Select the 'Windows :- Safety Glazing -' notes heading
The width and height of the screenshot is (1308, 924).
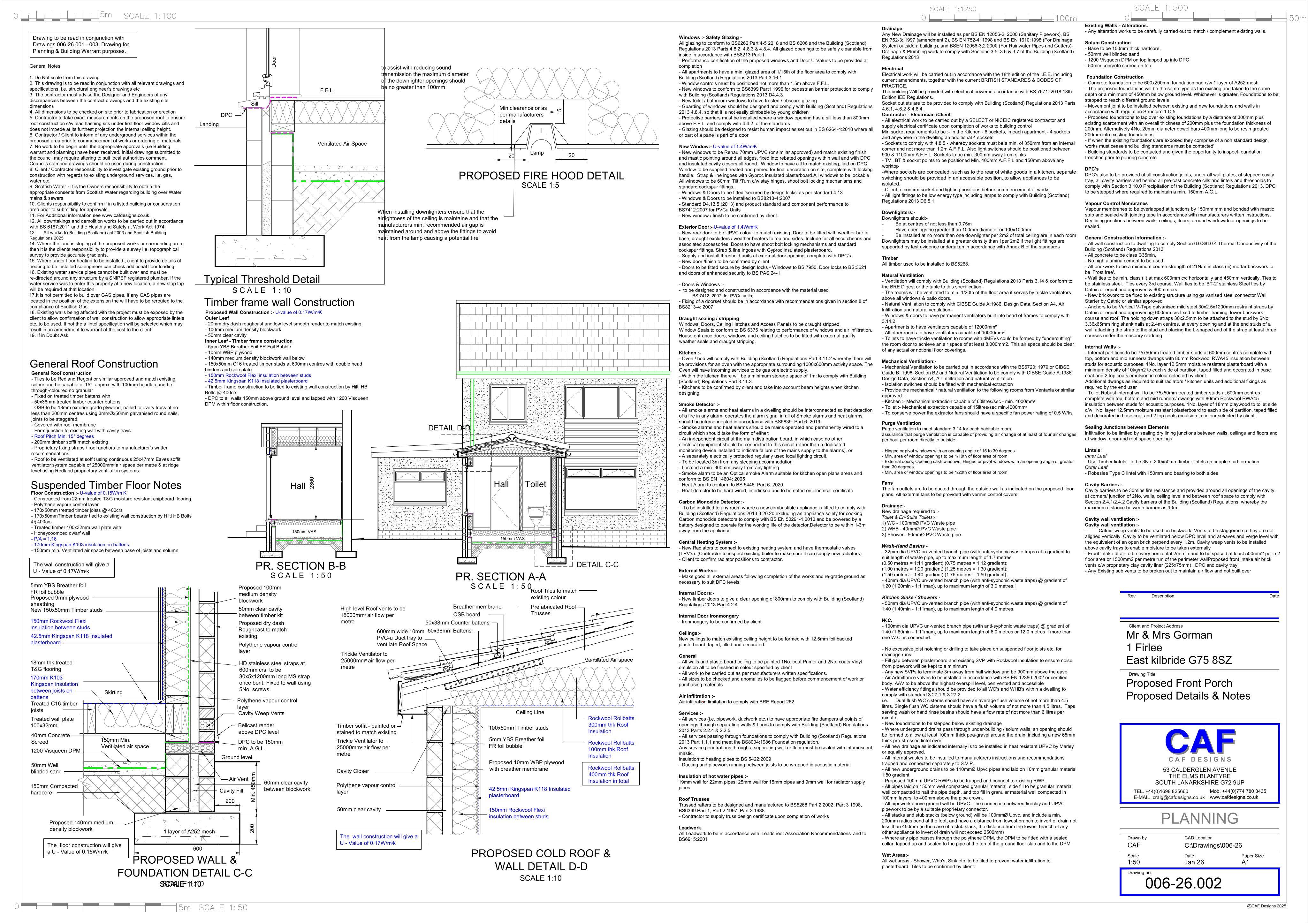pyautogui.click(x=711, y=37)
